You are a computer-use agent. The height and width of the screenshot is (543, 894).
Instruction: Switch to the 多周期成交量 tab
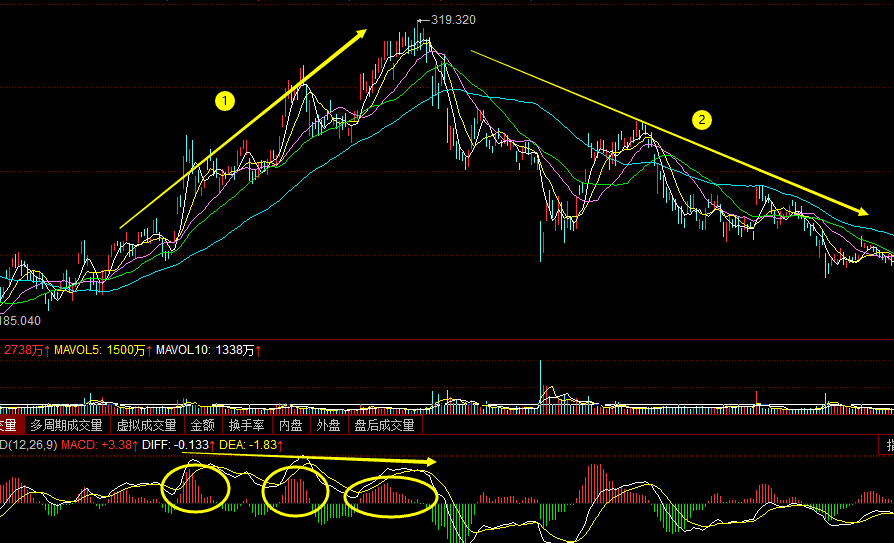pos(66,426)
